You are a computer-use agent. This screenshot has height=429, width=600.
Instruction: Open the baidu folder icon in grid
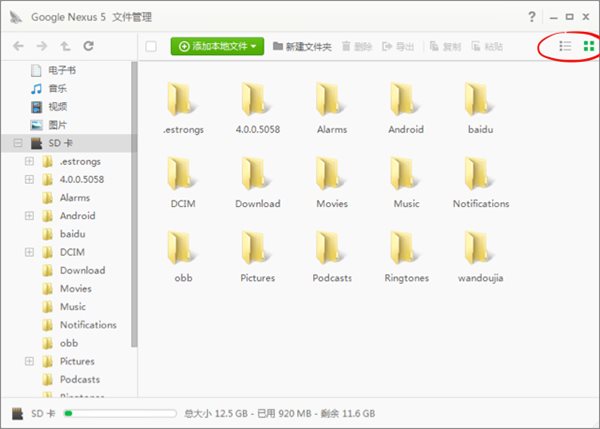click(478, 100)
